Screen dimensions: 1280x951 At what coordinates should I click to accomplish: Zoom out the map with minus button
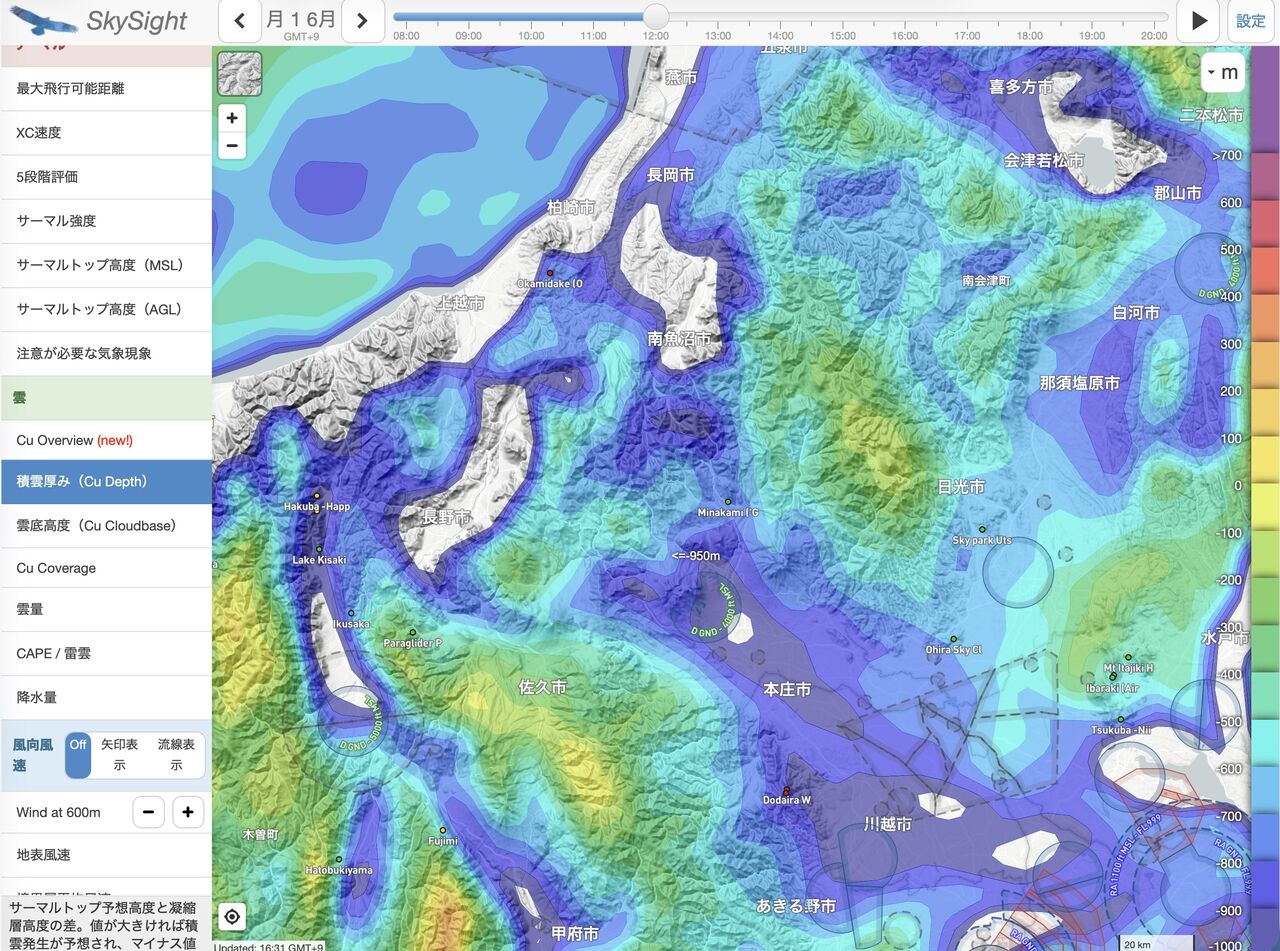[x=232, y=145]
